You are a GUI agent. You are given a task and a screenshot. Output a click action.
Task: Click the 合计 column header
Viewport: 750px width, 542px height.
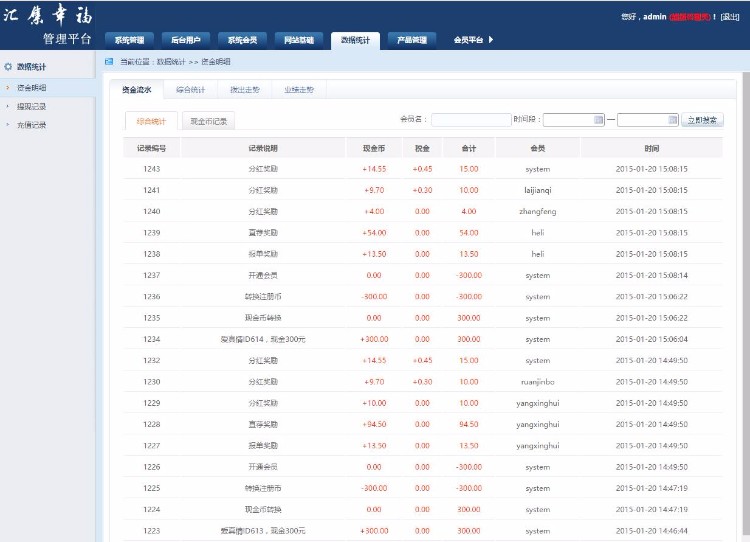coord(469,148)
